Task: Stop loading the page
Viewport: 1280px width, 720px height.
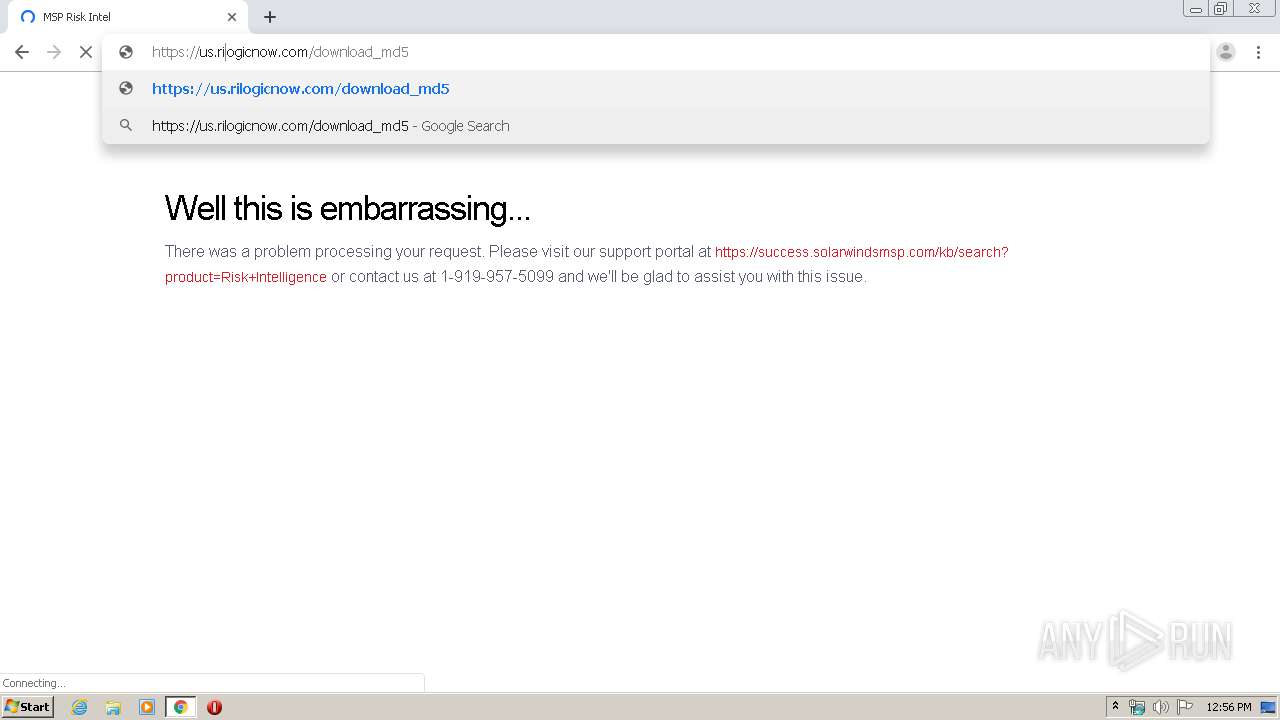Action: click(86, 52)
